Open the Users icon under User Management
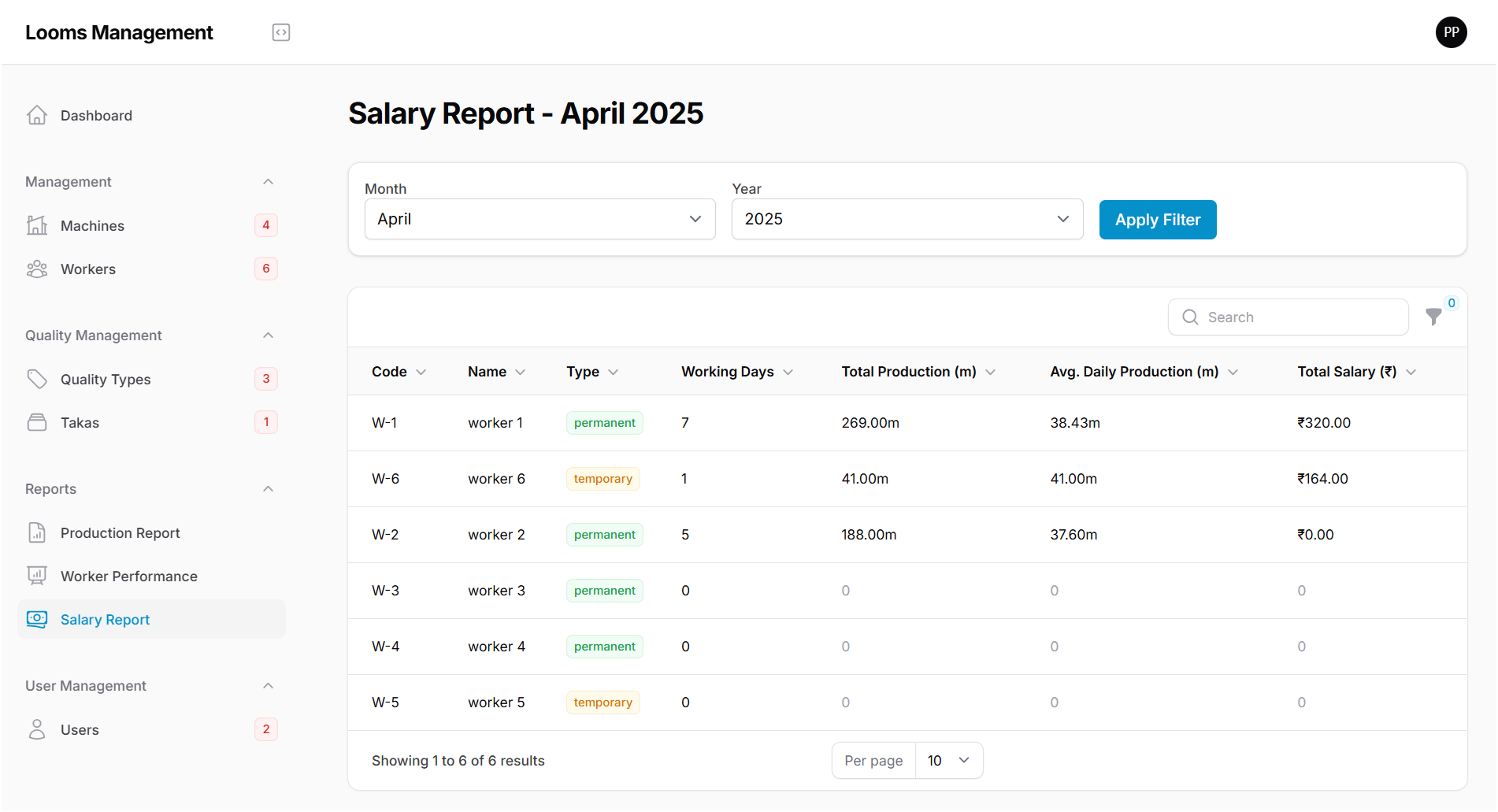Viewport: 1498px width, 812px height. 37,729
